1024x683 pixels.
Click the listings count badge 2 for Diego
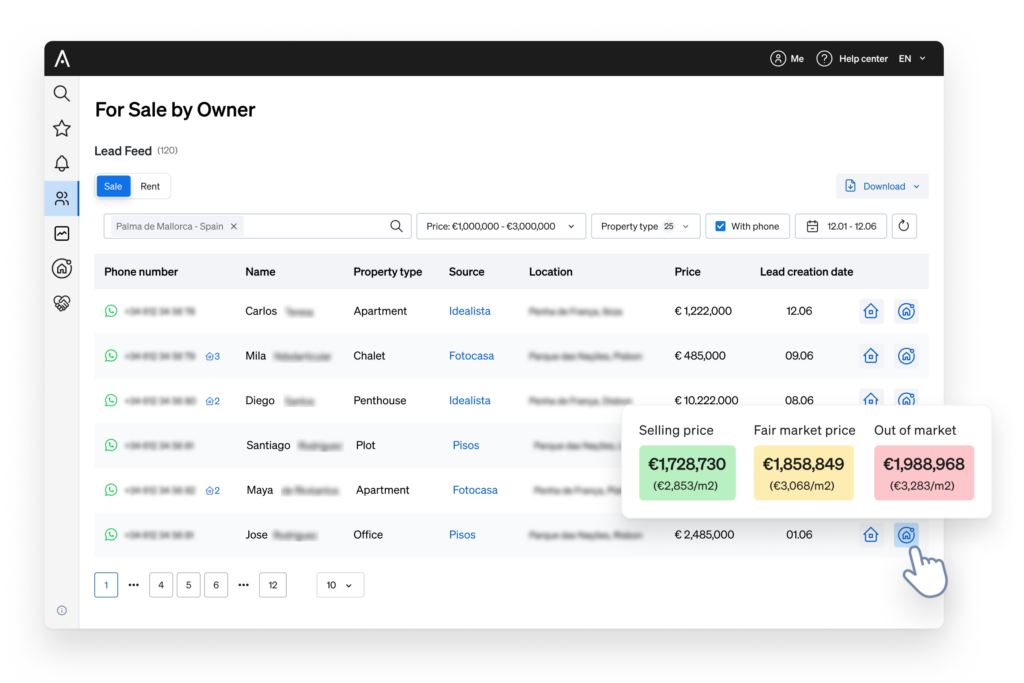[213, 401]
